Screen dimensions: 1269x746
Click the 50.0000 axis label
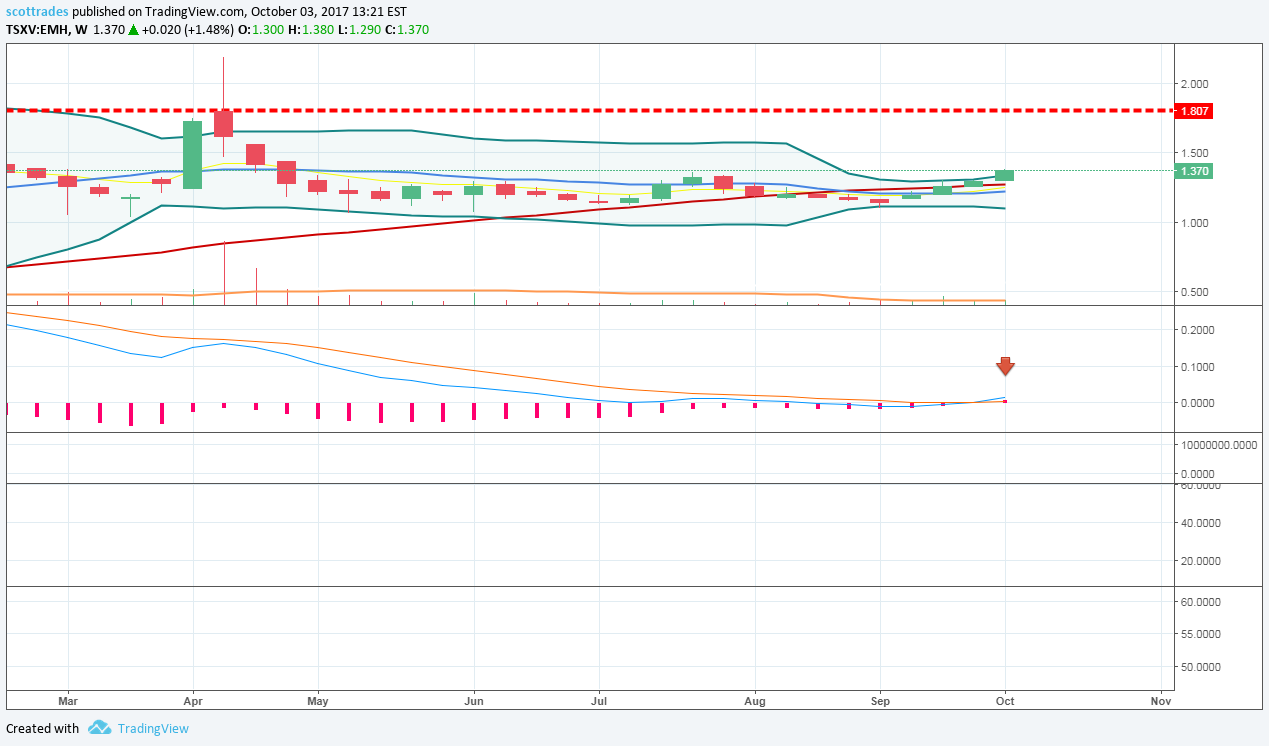pos(1201,667)
